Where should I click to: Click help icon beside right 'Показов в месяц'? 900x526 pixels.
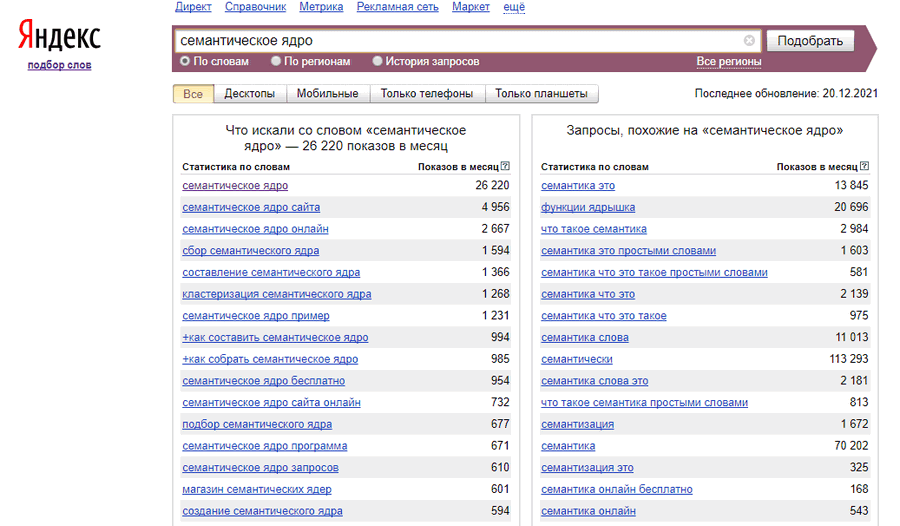tap(864, 166)
